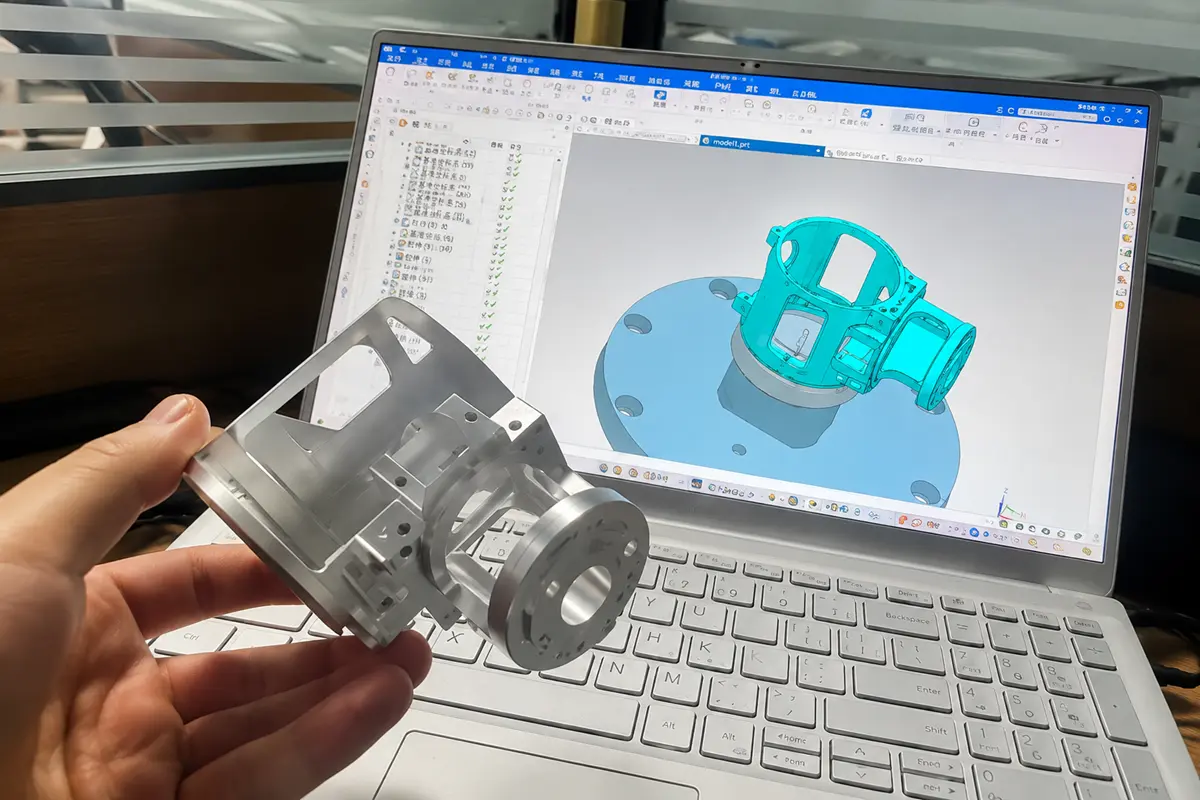The height and width of the screenshot is (800, 1200).
Task: Open the dropdown arrow on the model1.prt tab
Action: [x=818, y=150]
